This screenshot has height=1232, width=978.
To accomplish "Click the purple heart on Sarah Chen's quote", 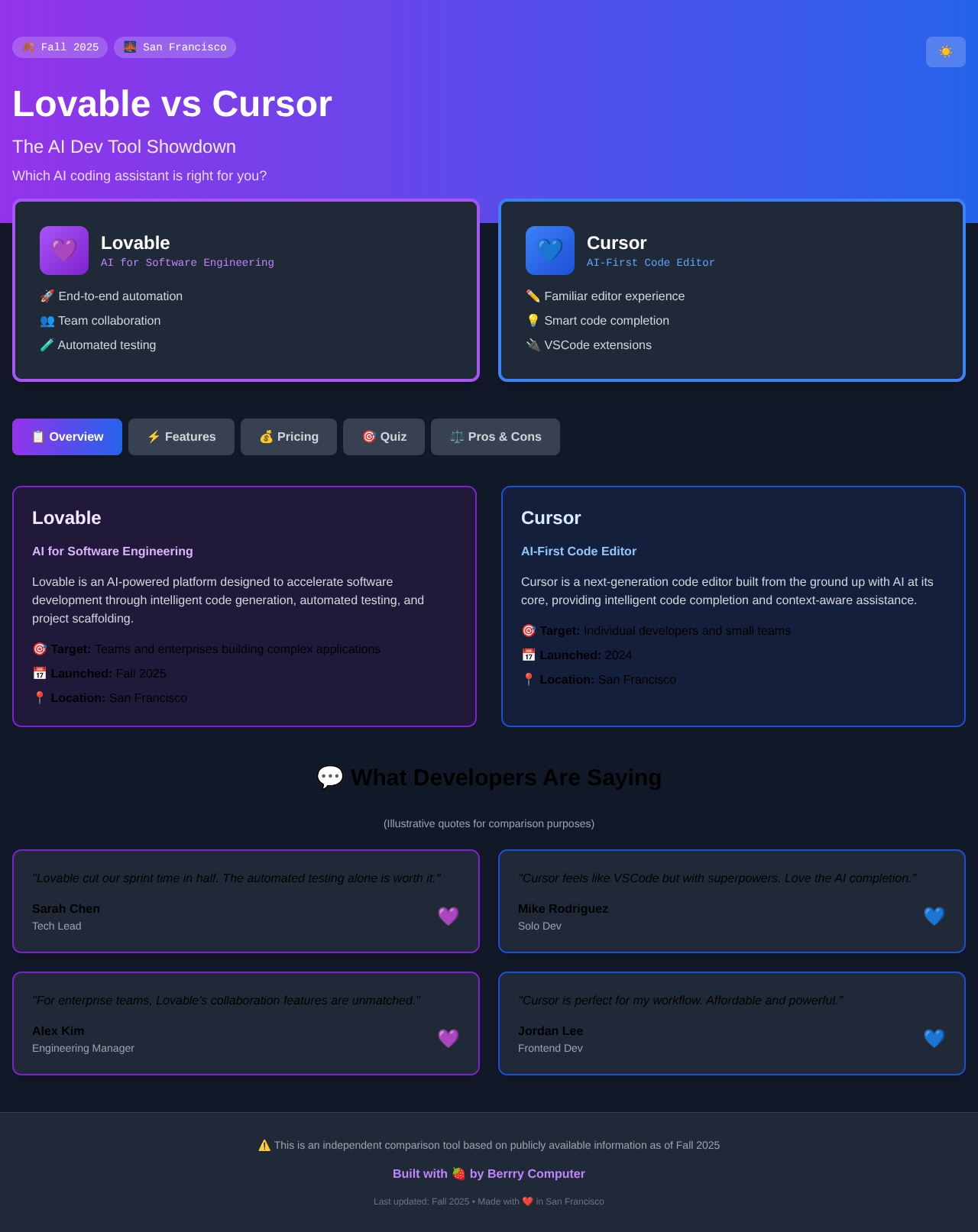I will coord(449,916).
